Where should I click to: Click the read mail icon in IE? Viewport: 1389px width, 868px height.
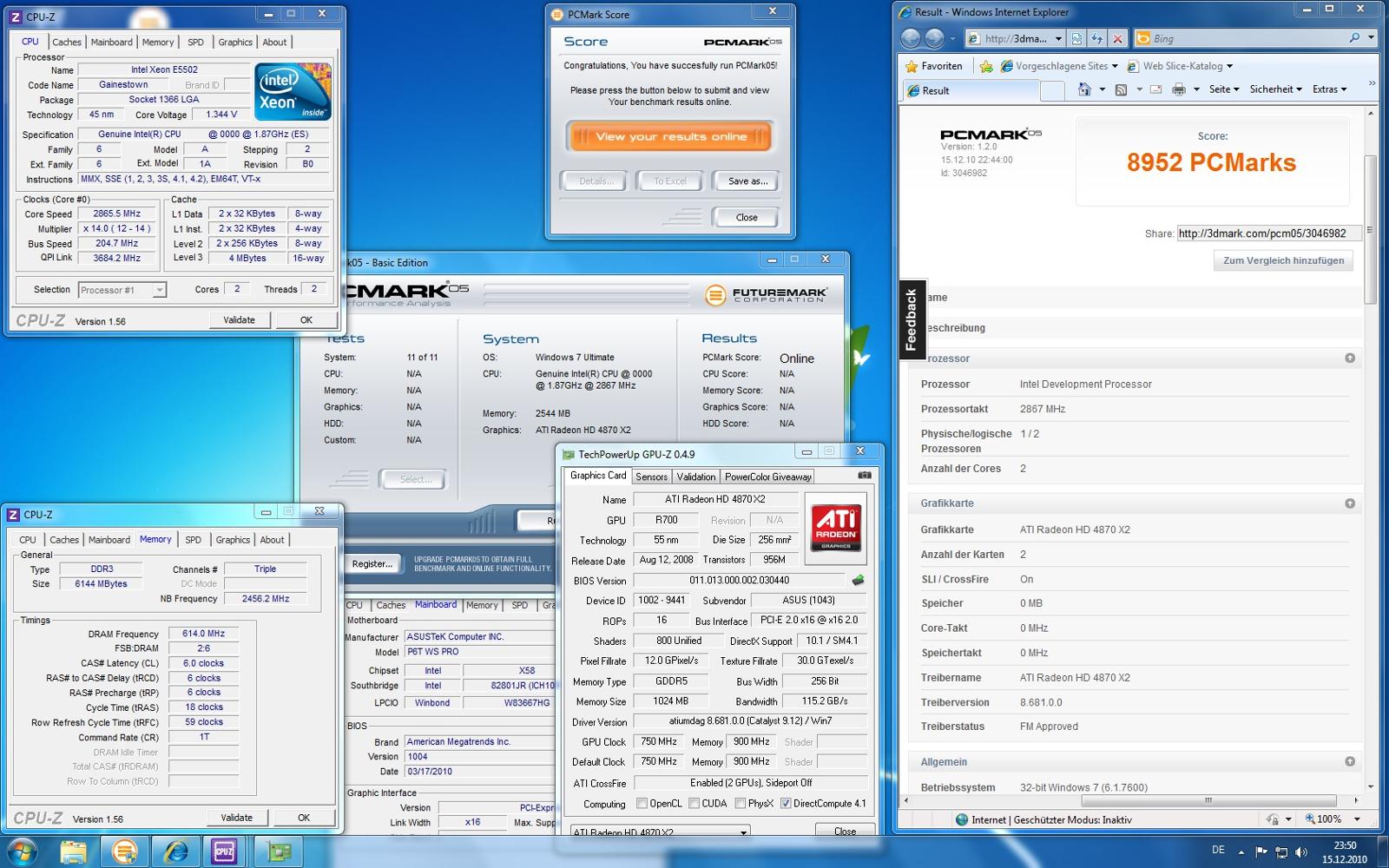[x=1155, y=89]
